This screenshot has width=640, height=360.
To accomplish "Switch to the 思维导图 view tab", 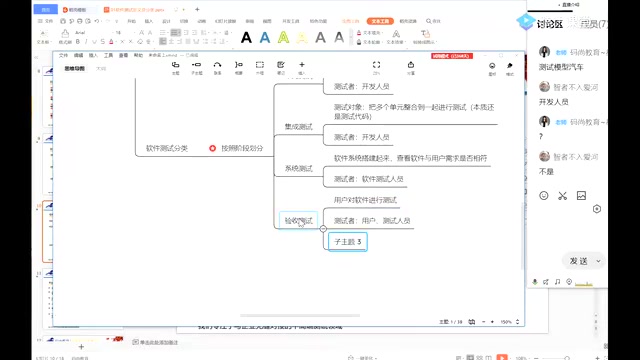I will coord(75,69).
